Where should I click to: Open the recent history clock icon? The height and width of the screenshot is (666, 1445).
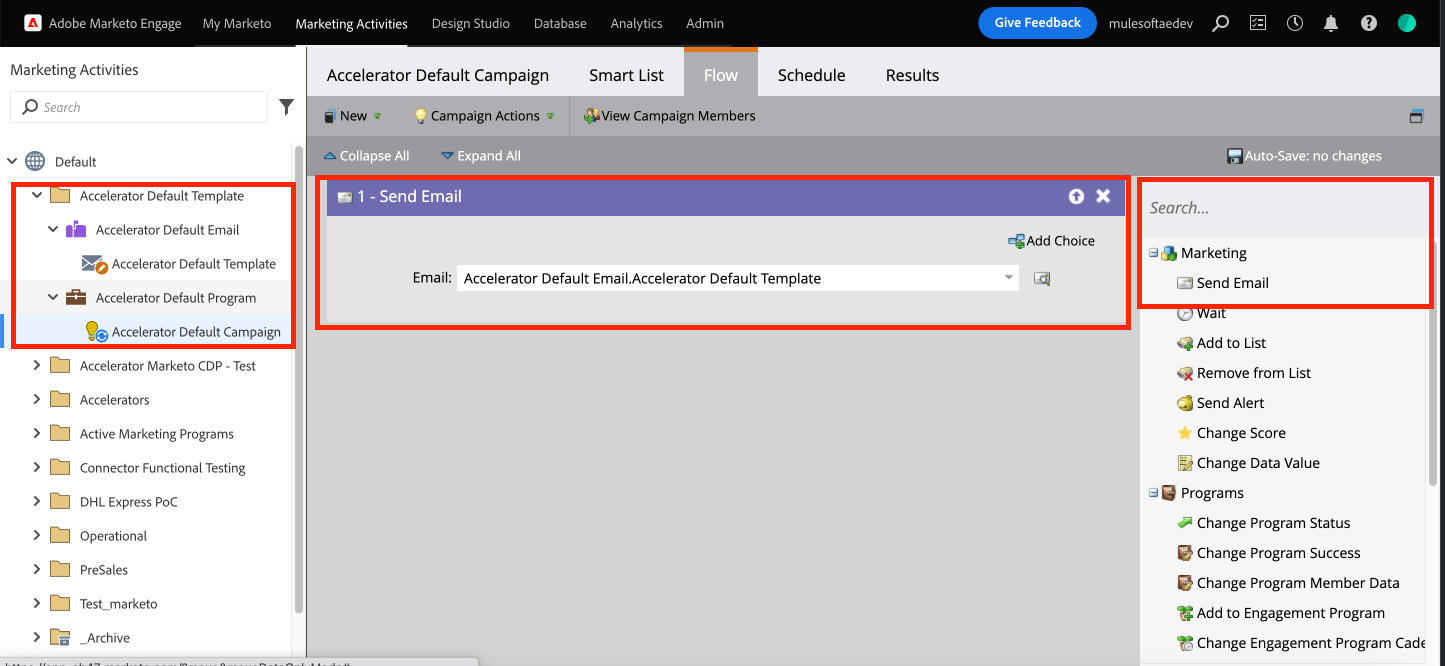tap(1295, 23)
